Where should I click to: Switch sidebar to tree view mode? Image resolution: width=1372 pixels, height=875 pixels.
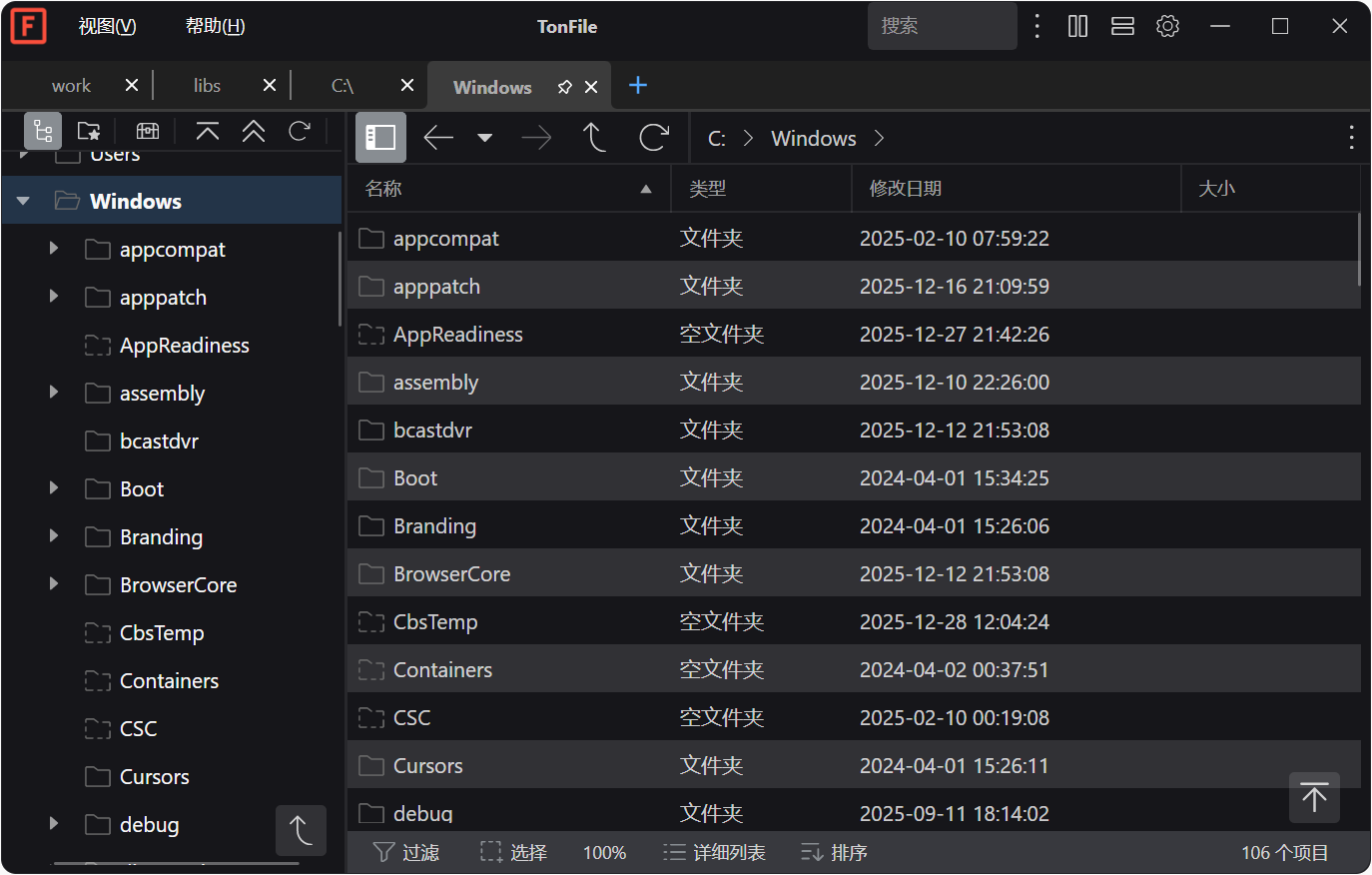point(43,131)
